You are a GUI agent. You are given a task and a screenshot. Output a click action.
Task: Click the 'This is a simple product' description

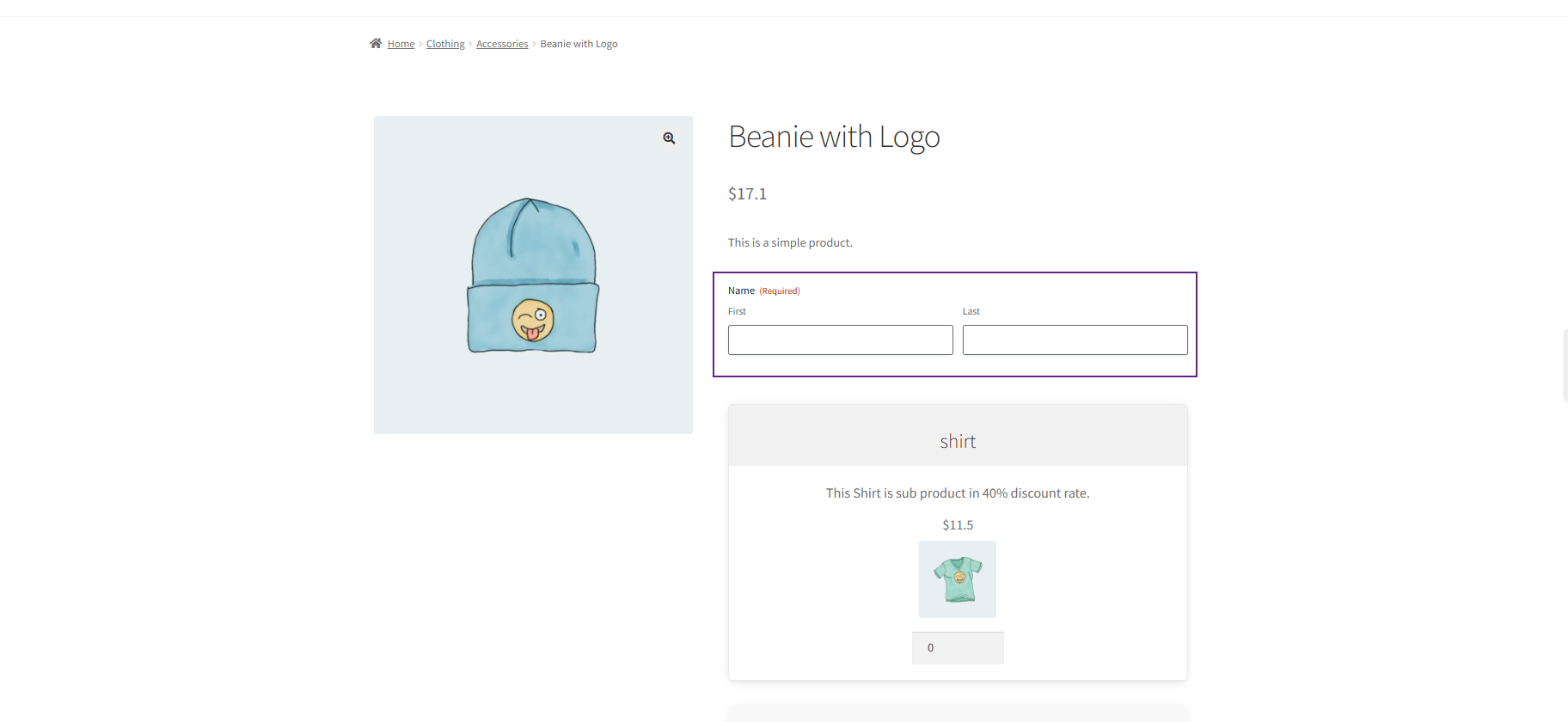[790, 243]
